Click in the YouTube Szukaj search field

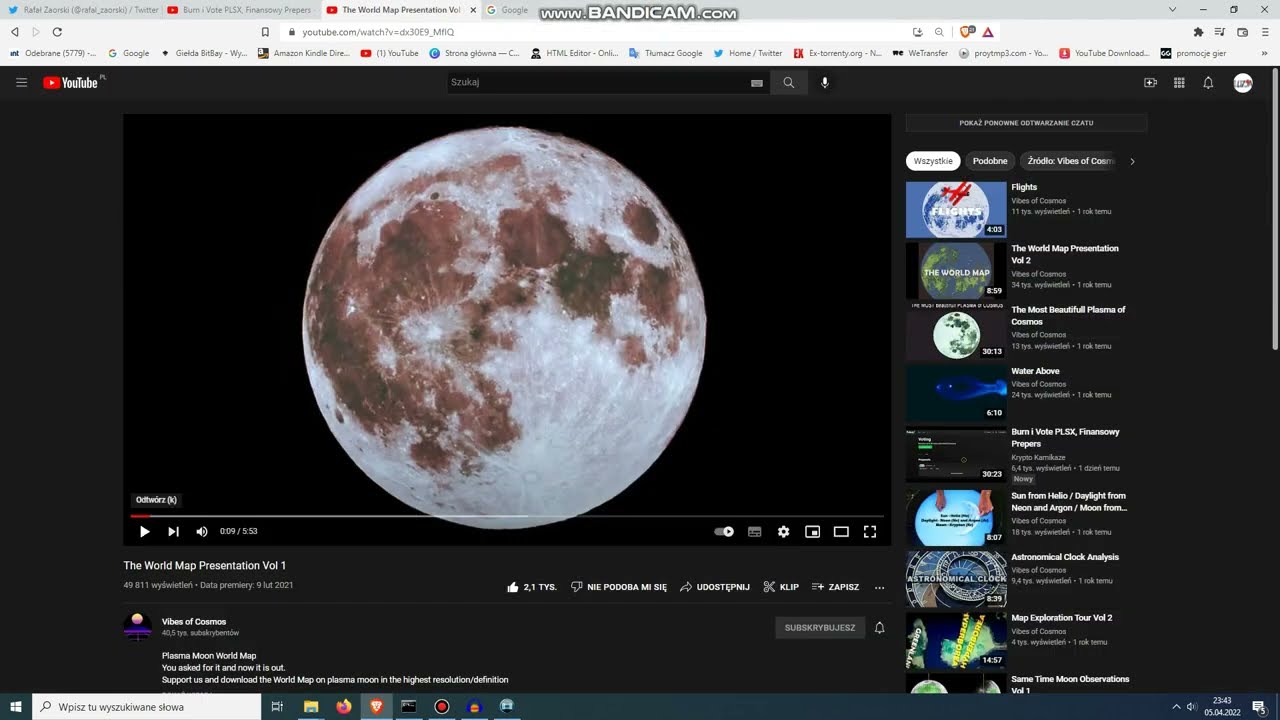coord(597,83)
